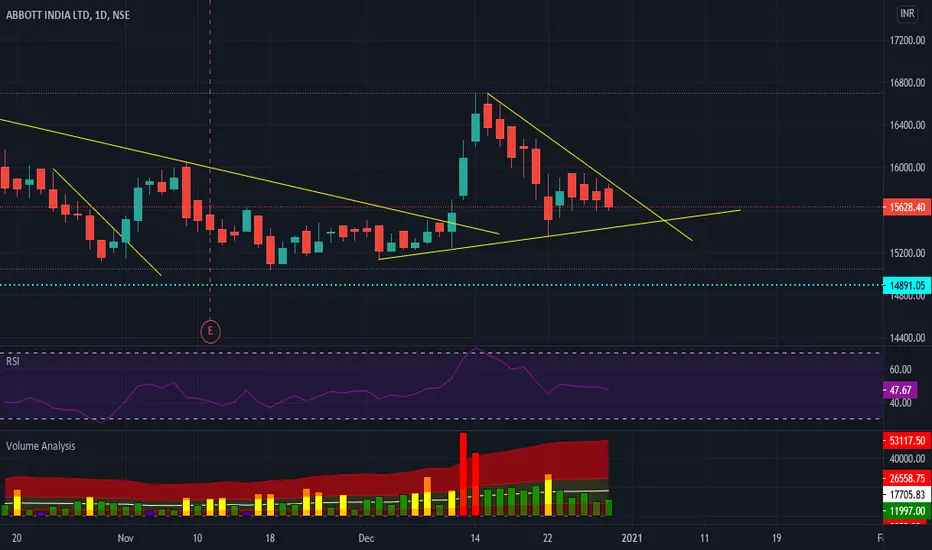The width and height of the screenshot is (932, 550).
Task: Click the 16000.00 price axis value
Action: pos(907,168)
